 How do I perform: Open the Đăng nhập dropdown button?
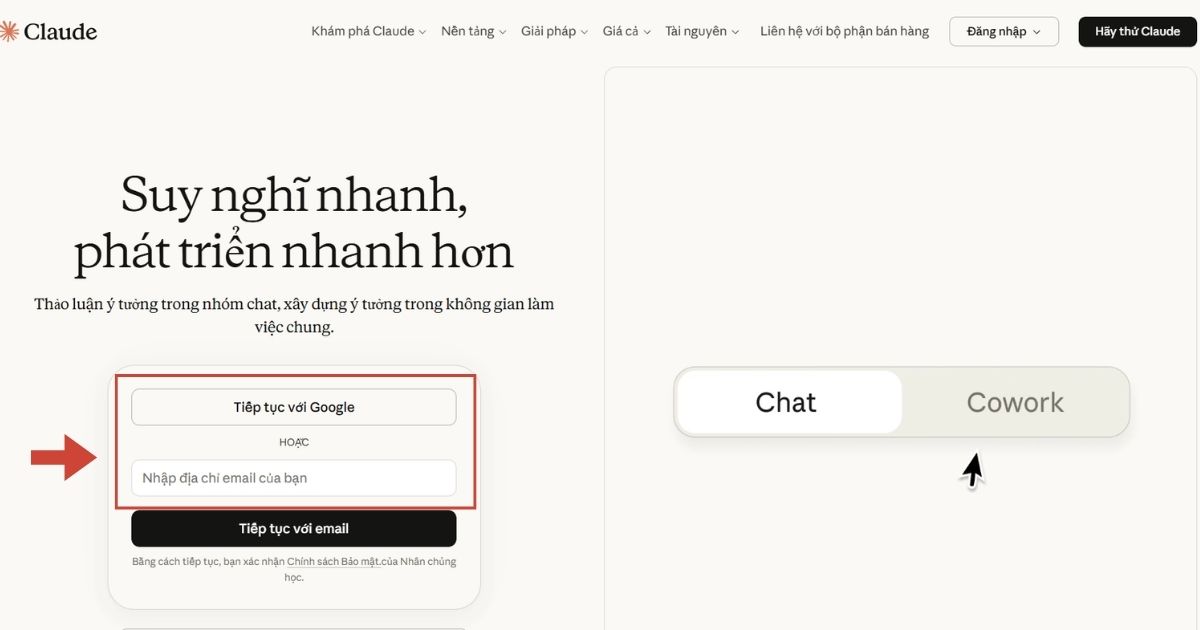click(x=1004, y=32)
